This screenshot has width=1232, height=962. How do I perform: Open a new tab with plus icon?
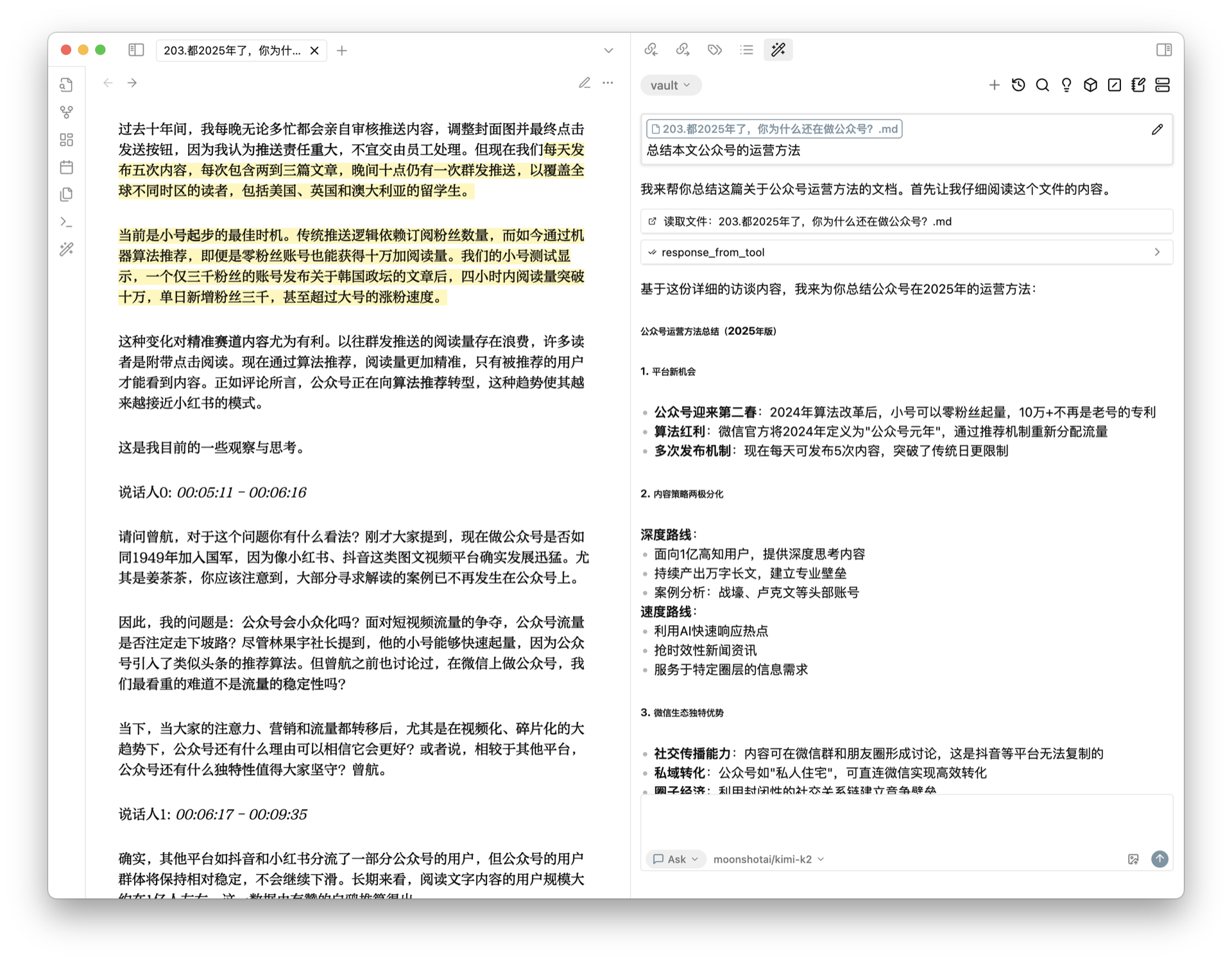(342, 51)
